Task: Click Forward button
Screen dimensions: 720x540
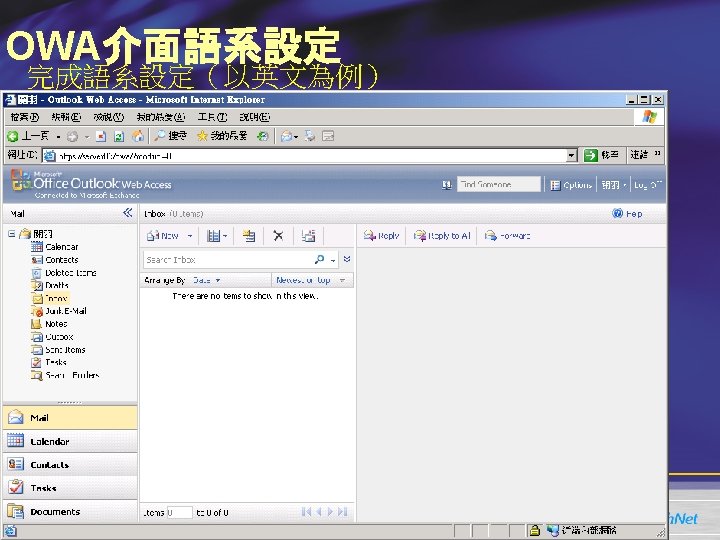Action: tap(507, 236)
